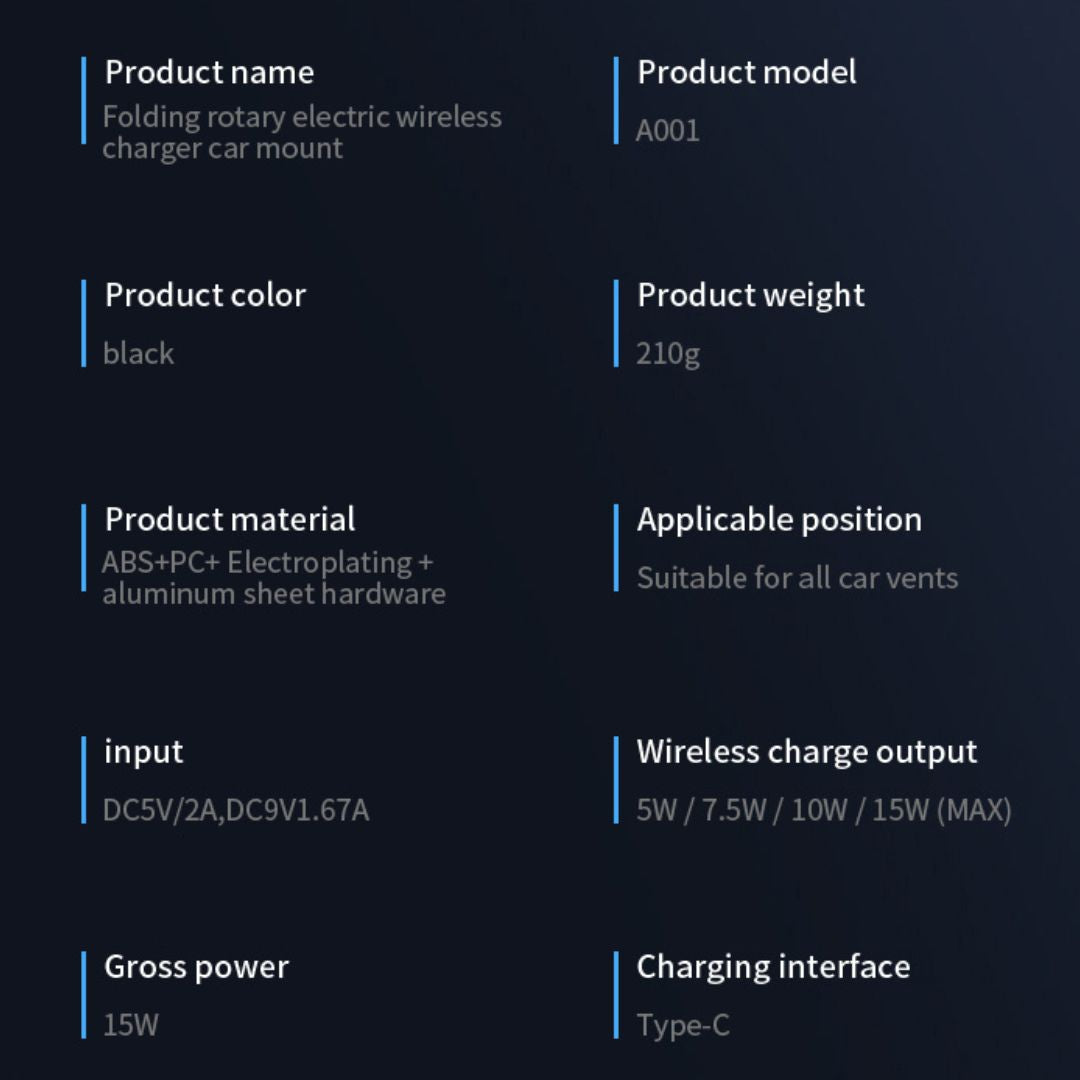Click the "Product color" heading
Screen dimensions: 1080x1080
205,295
